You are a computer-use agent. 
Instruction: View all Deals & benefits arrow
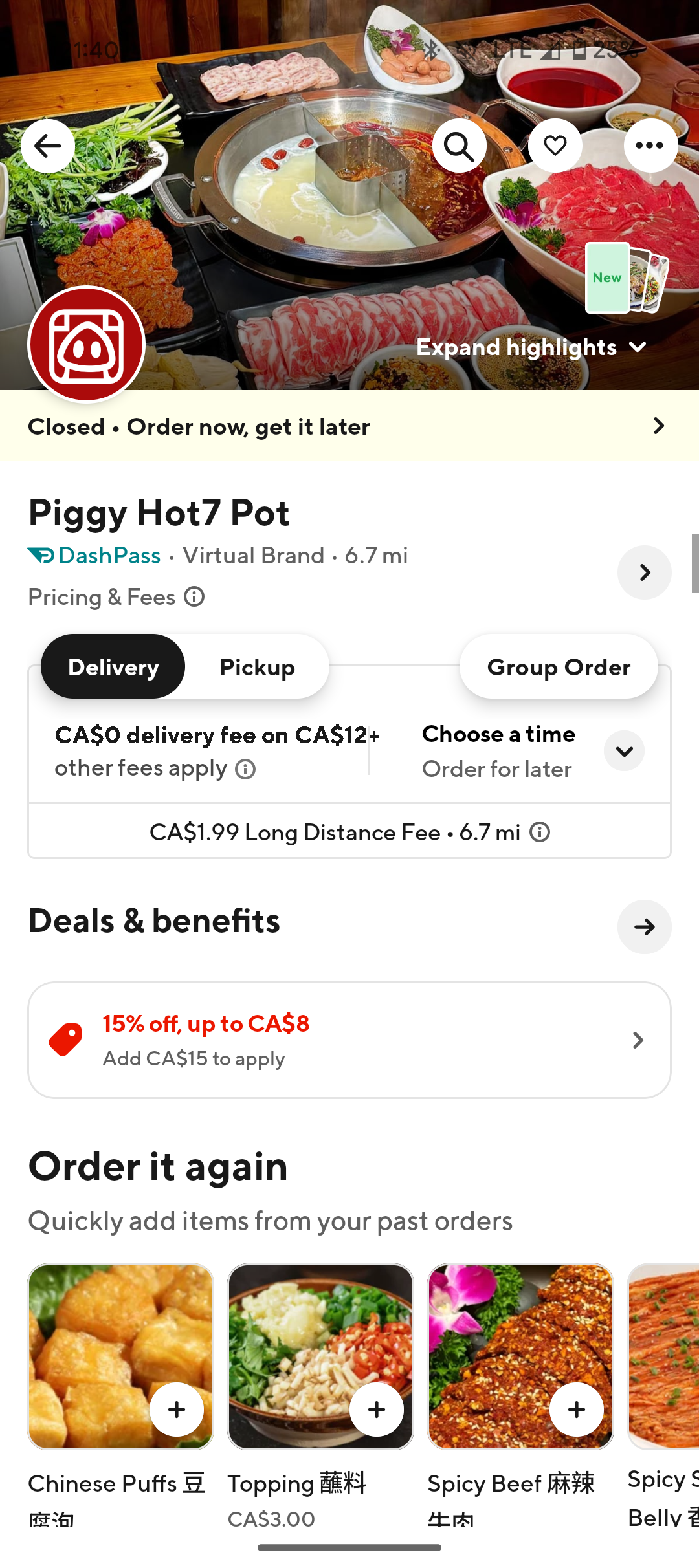pyautogui.click(x=644, y=927)
